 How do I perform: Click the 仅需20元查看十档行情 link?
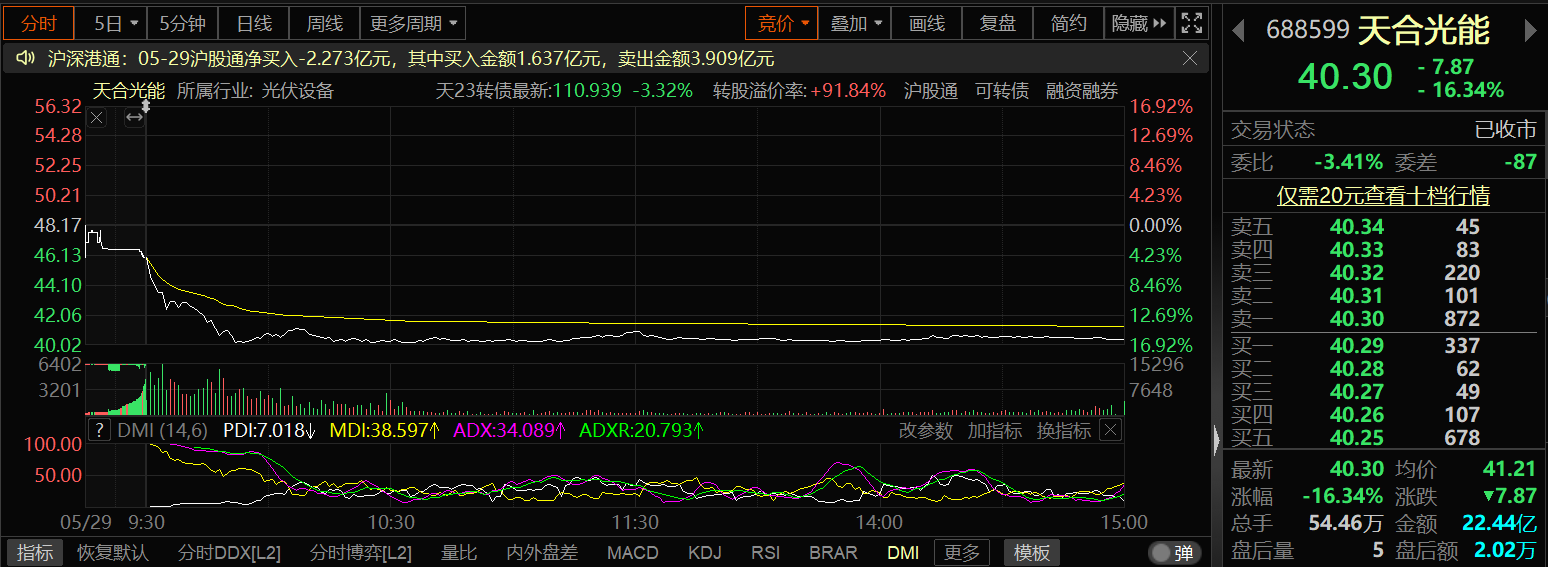coord(1383,196)
